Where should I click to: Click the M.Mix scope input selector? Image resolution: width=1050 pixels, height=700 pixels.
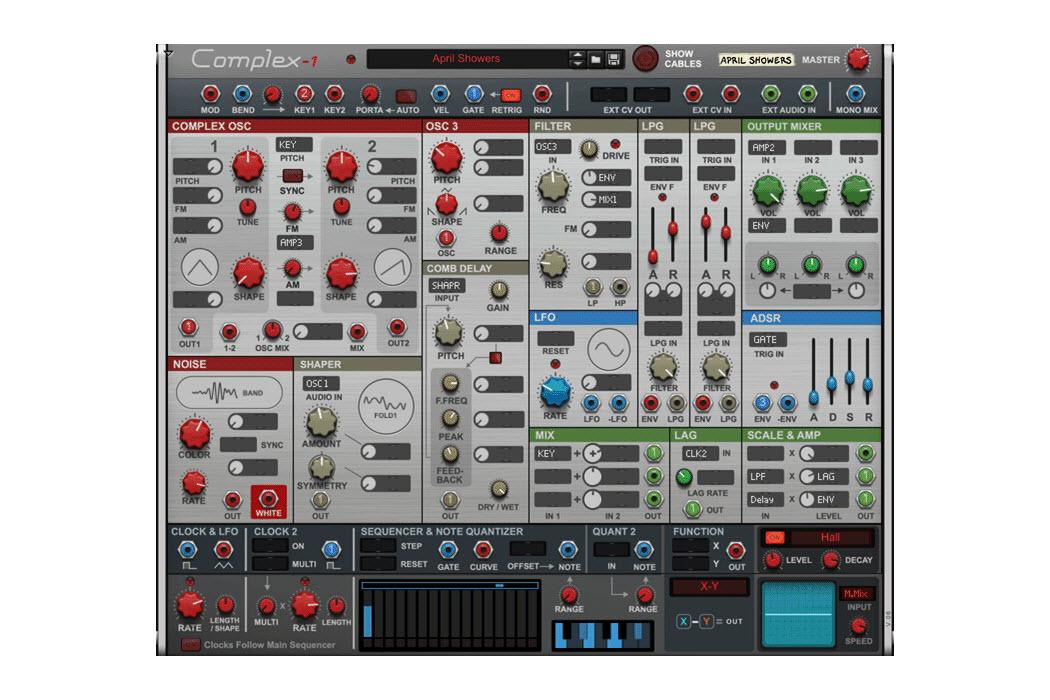(x=856, y=593)
